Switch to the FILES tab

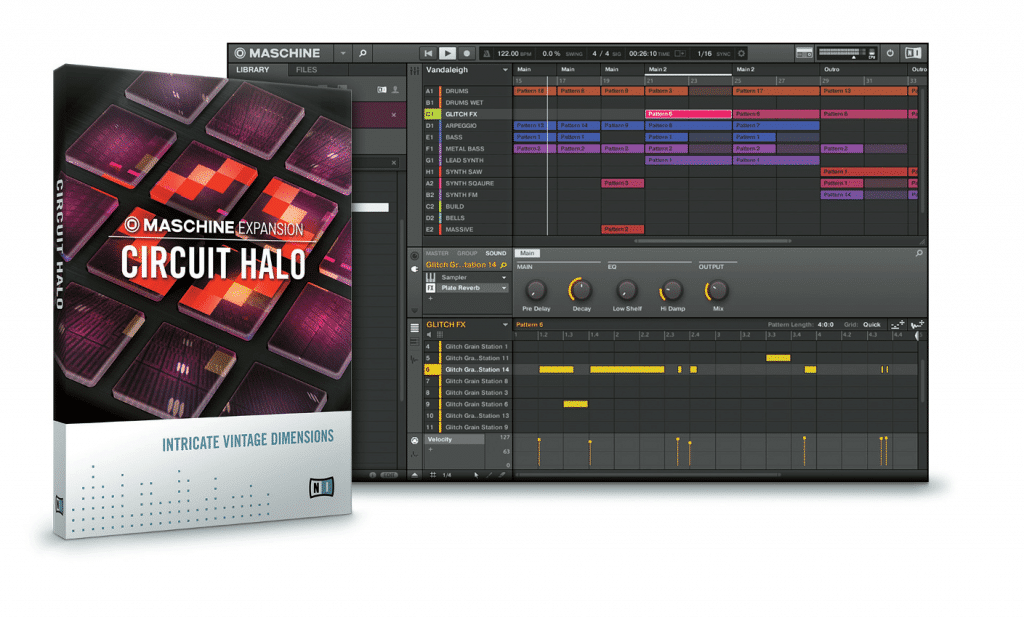306,69
